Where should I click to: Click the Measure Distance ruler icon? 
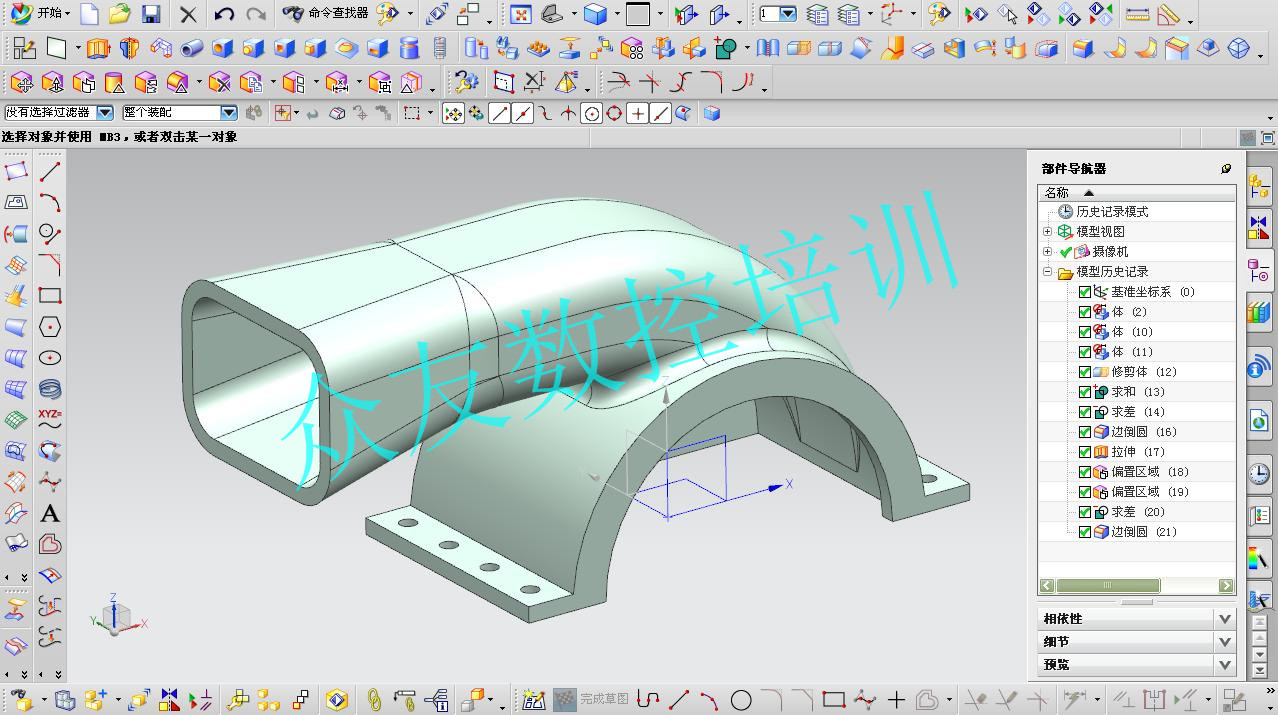pyautogui.click(x=1137, y=14)
